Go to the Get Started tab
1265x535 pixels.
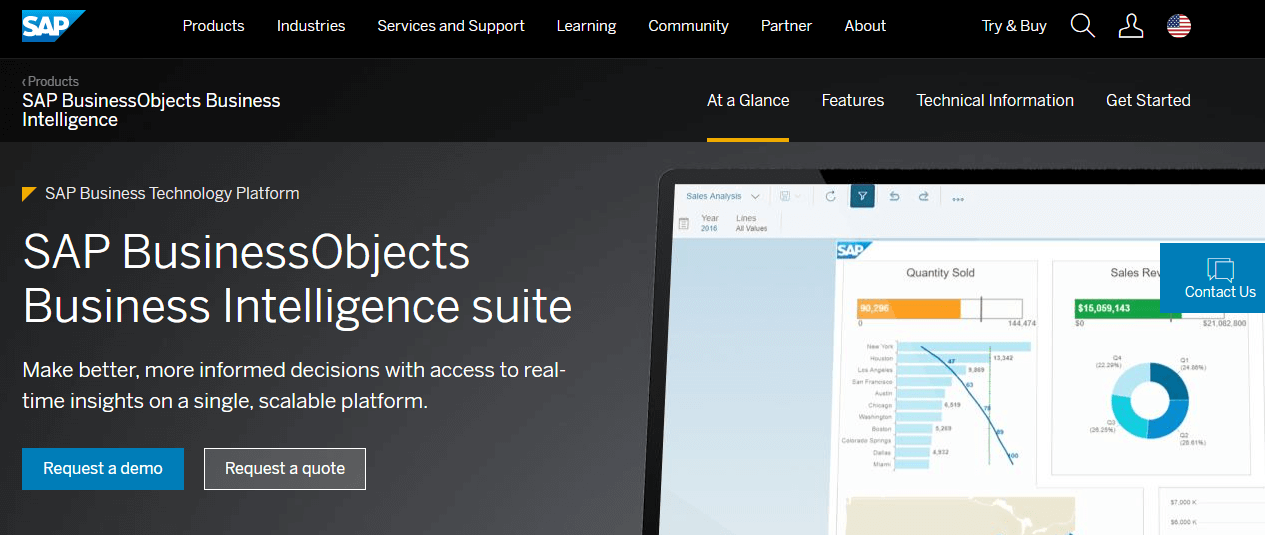click(1148, 100)
